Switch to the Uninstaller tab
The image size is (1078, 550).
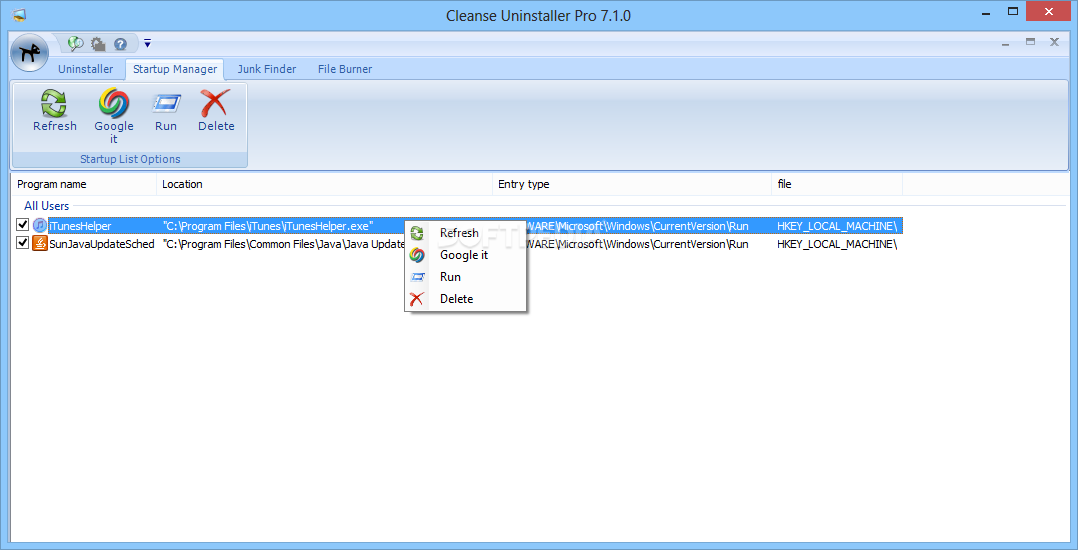pyautogui.click(x=85, y=69)
